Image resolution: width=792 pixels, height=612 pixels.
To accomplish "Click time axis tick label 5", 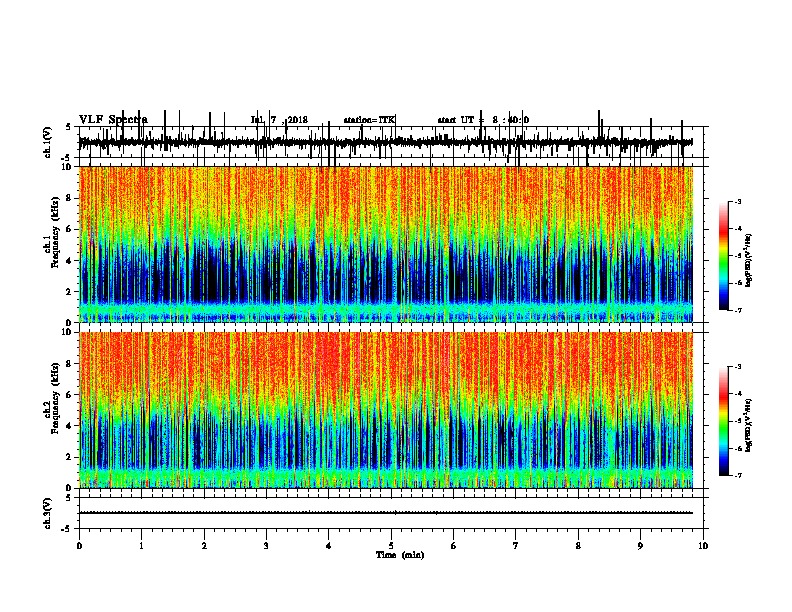I will [391, 546].
